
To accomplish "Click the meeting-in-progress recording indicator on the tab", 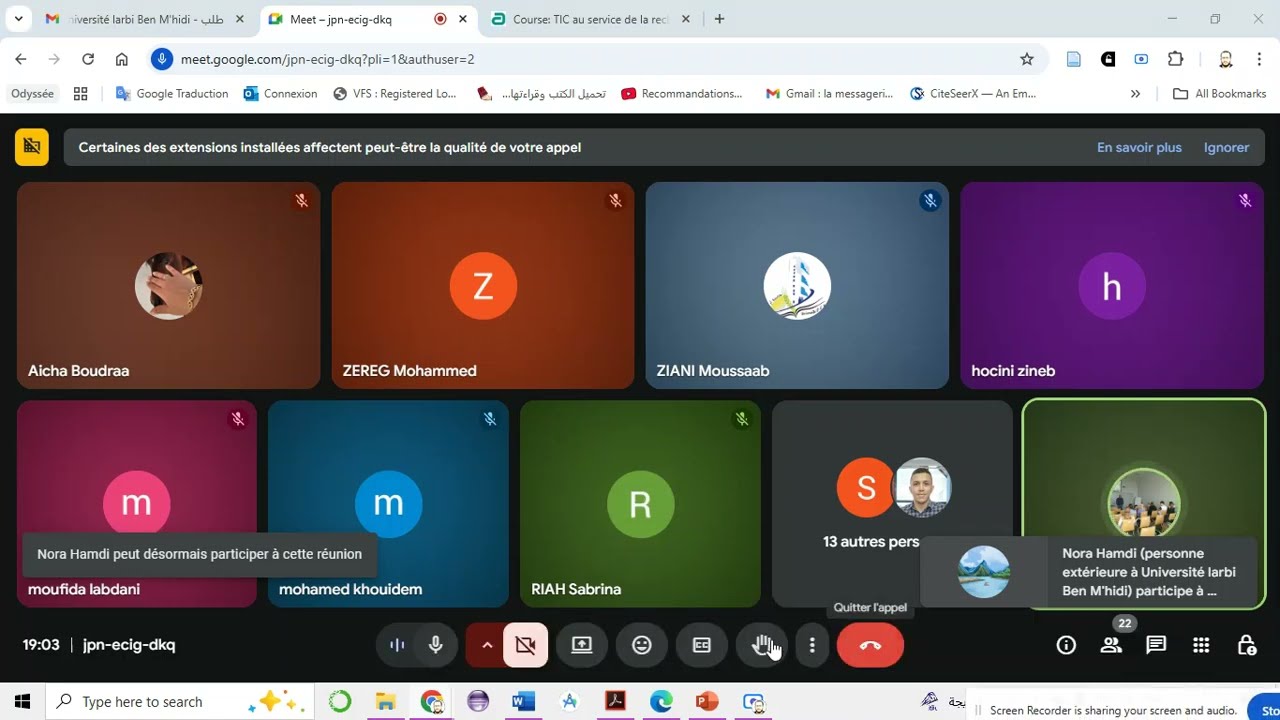I will pyautogui.click(x=441, y=19).
